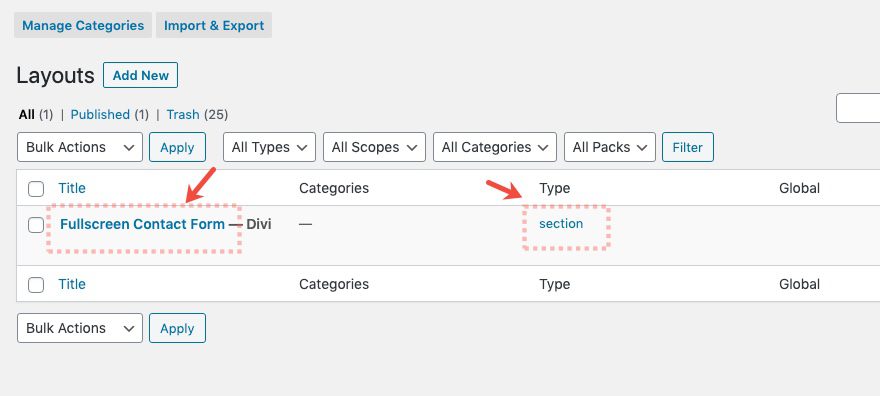Open the top Bulk Actions dropdown
Viewport: 880px width, 396px height.
pos(80,147)
